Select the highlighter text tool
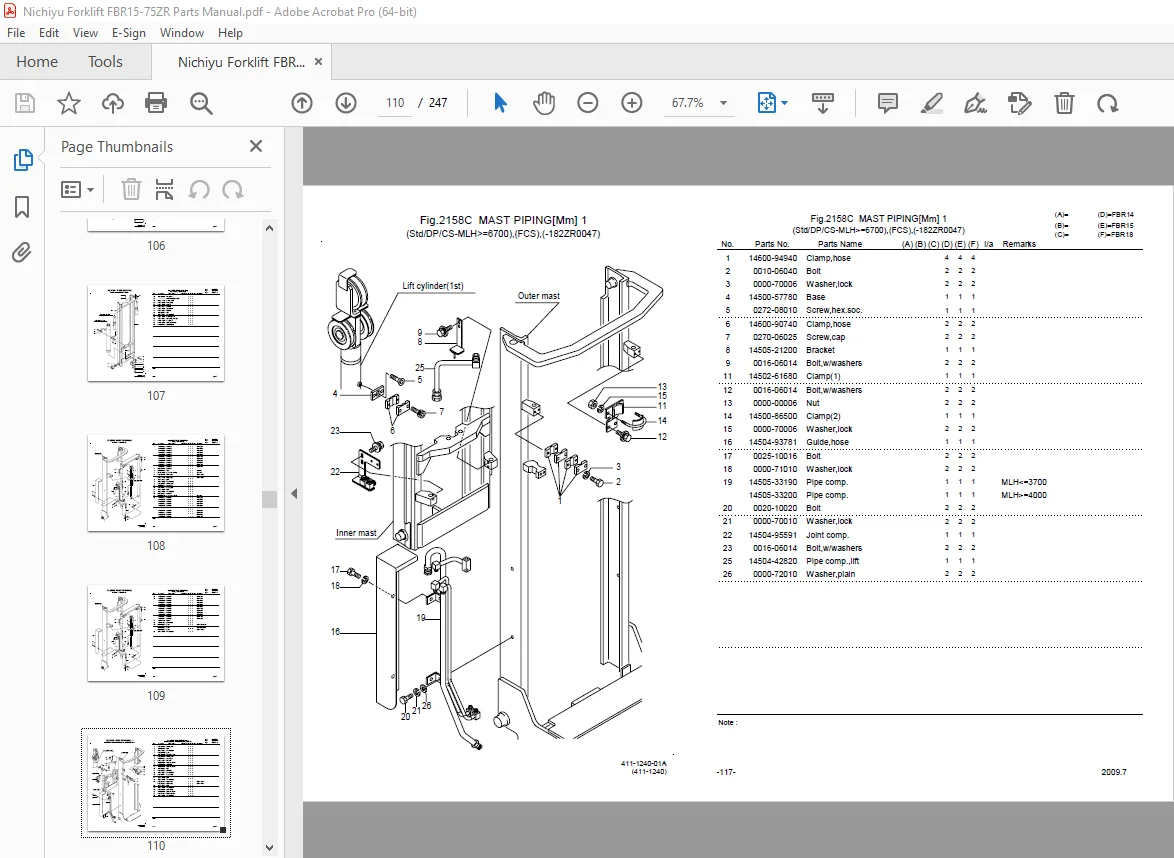 931,103
